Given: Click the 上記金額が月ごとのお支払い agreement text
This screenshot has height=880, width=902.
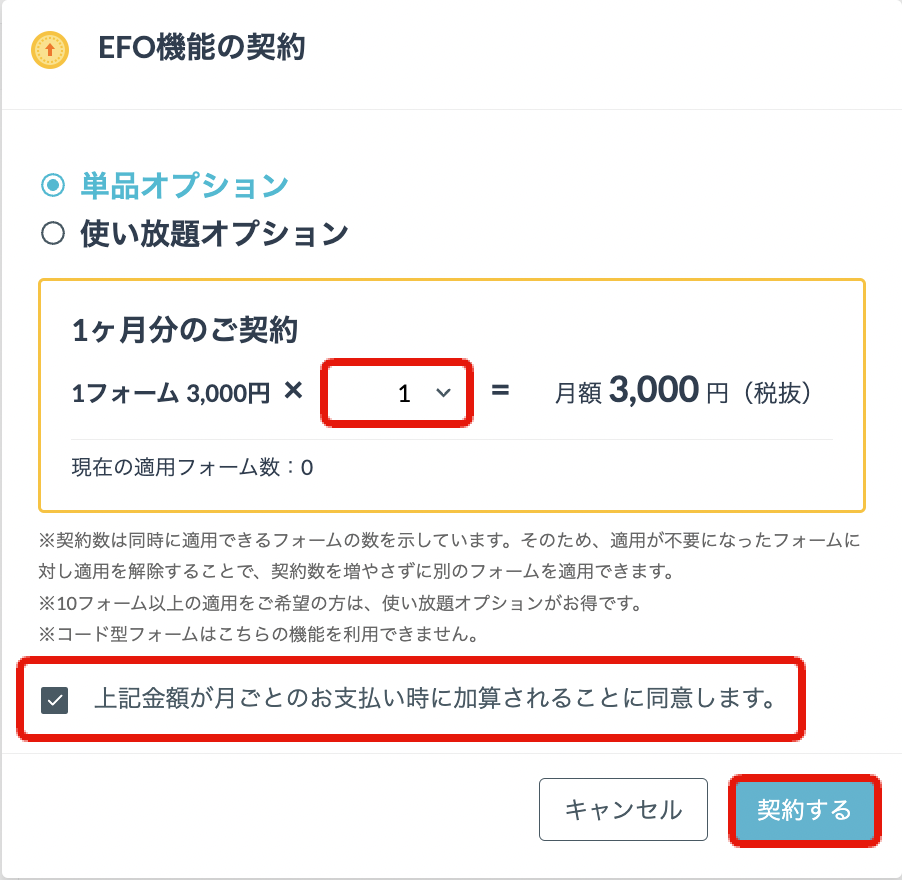Looking at the screenshot, I should click(x=436, y=698).
